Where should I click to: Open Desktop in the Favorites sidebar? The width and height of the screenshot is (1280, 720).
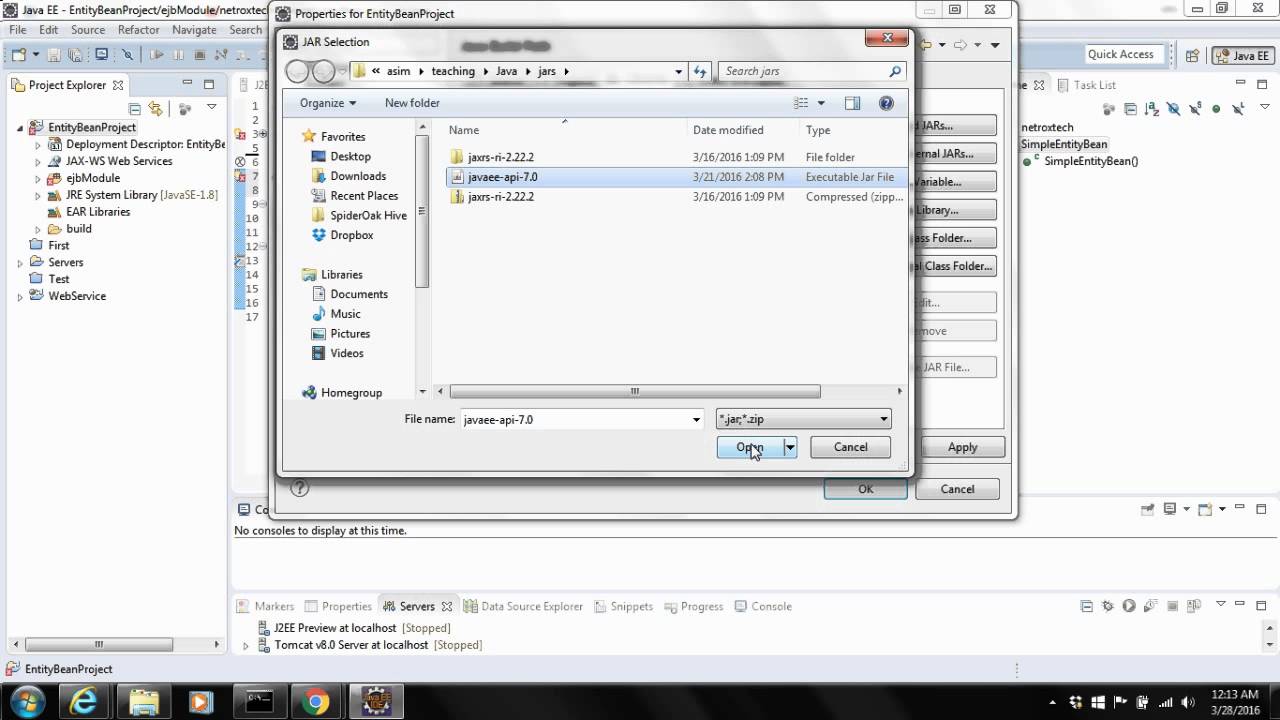pos(350,156)
